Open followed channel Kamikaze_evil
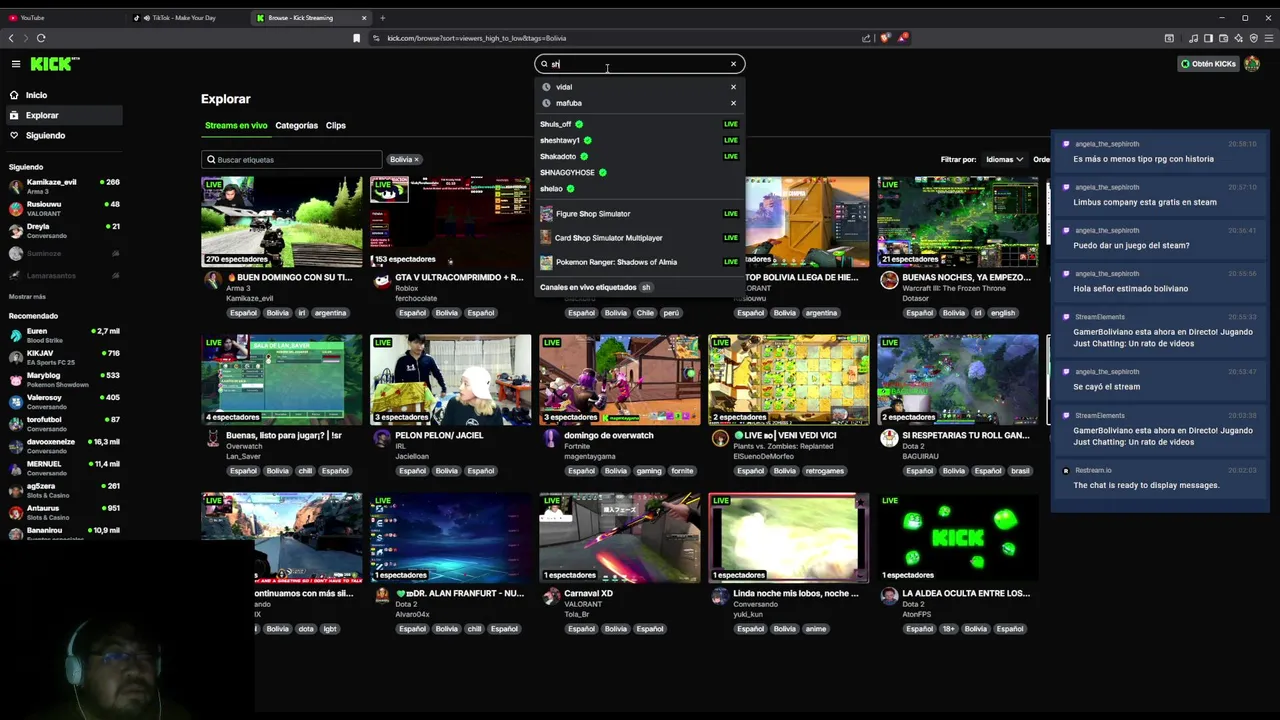 (64, 186)
